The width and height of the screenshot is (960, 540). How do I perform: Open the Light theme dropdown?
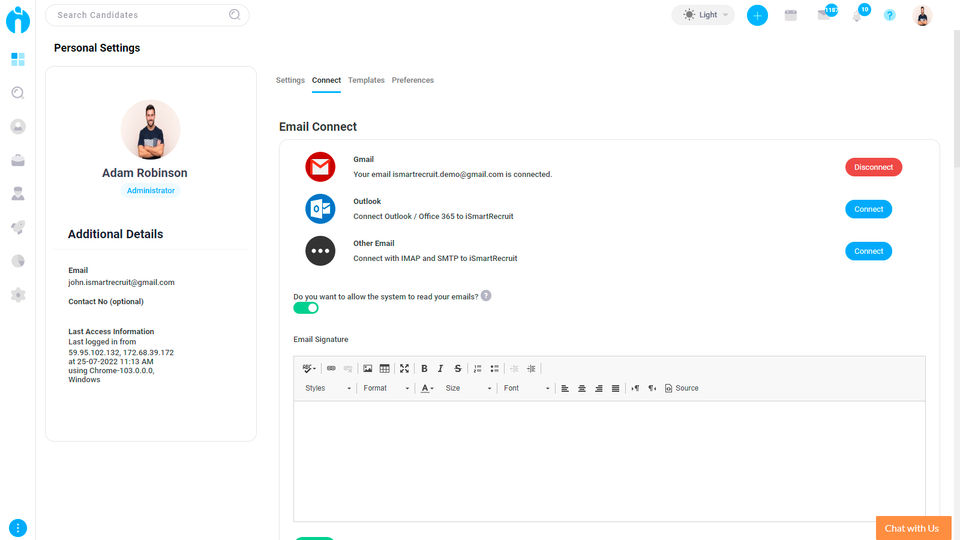click(x=703, y=15)
